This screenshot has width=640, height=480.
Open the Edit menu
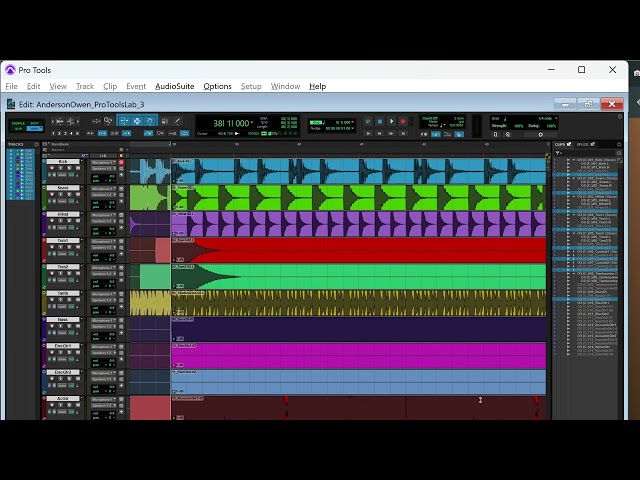[33, 86]
